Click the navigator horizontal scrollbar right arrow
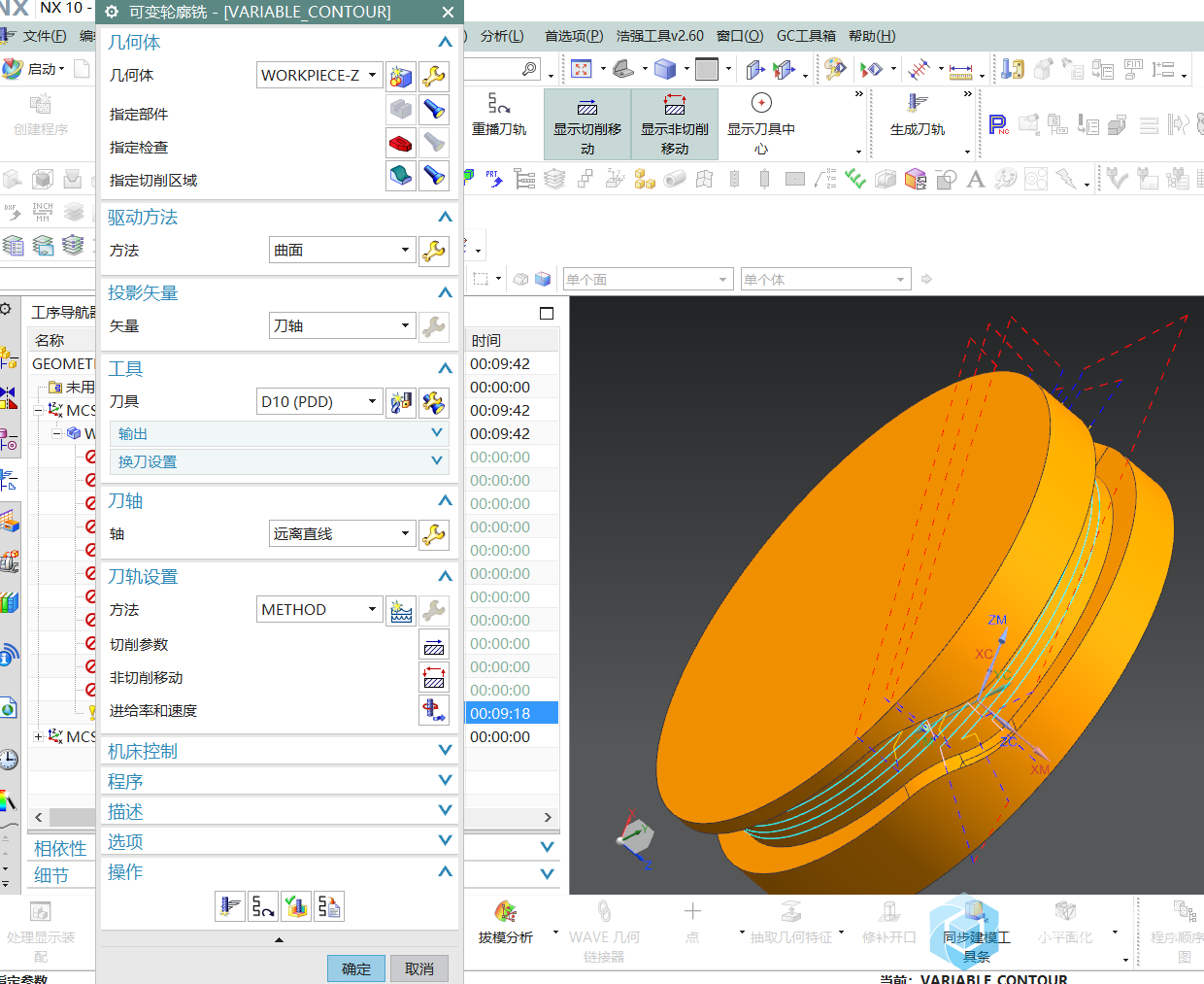 coord(548,817)
